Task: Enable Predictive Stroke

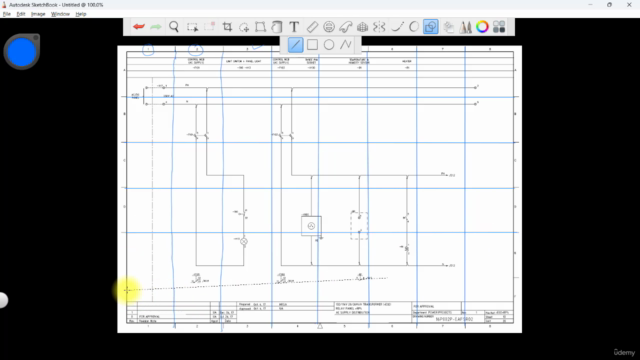Action: [x=414, y=27]
